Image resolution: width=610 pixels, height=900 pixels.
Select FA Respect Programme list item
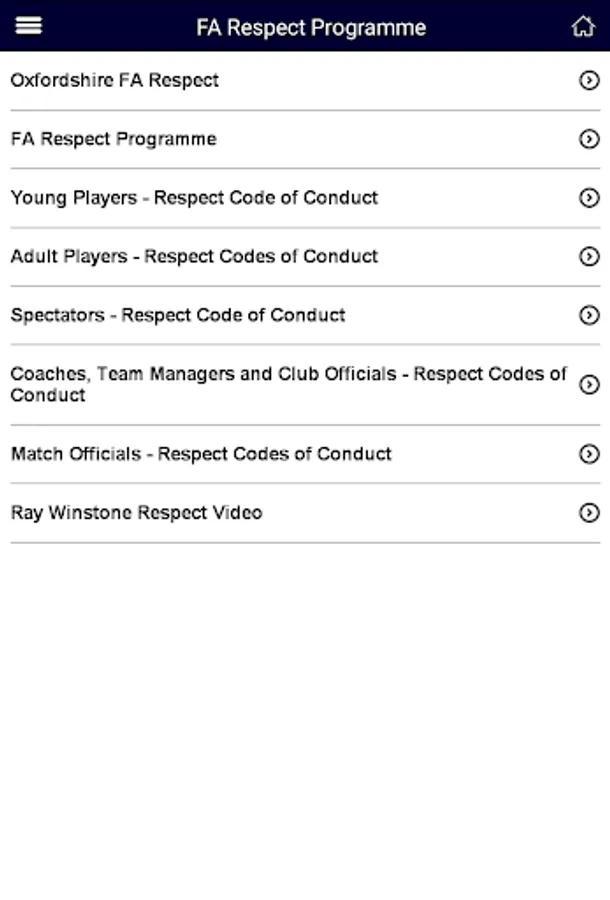tap(114, 139)
